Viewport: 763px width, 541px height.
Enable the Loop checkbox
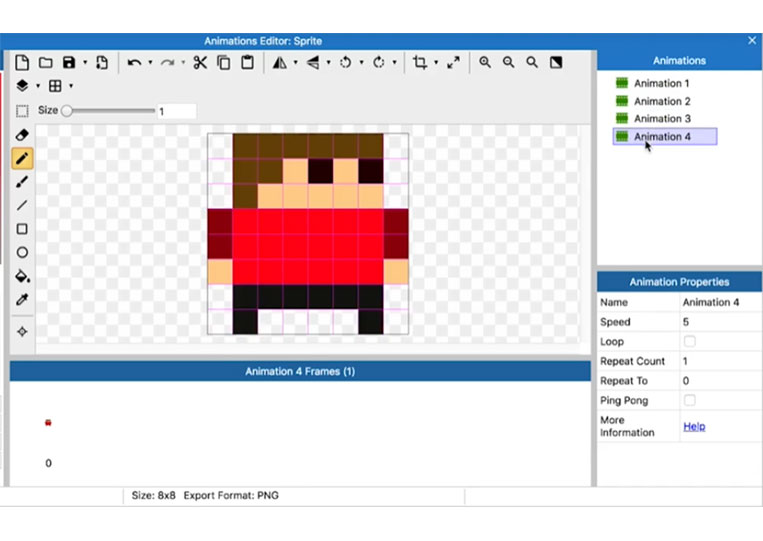pyautogui.click(x=690, y=342)
